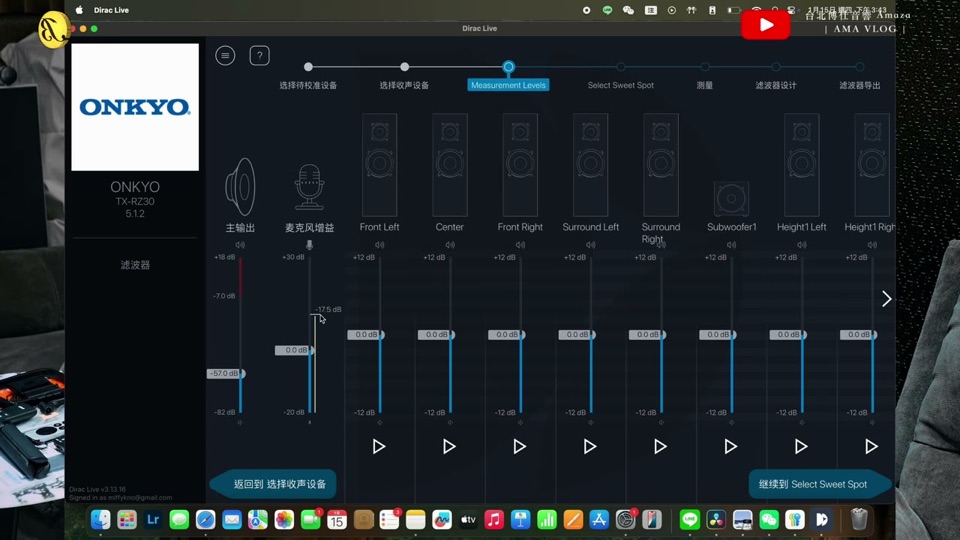Open Lightroom from the Dock

click(x=153, y=520)
